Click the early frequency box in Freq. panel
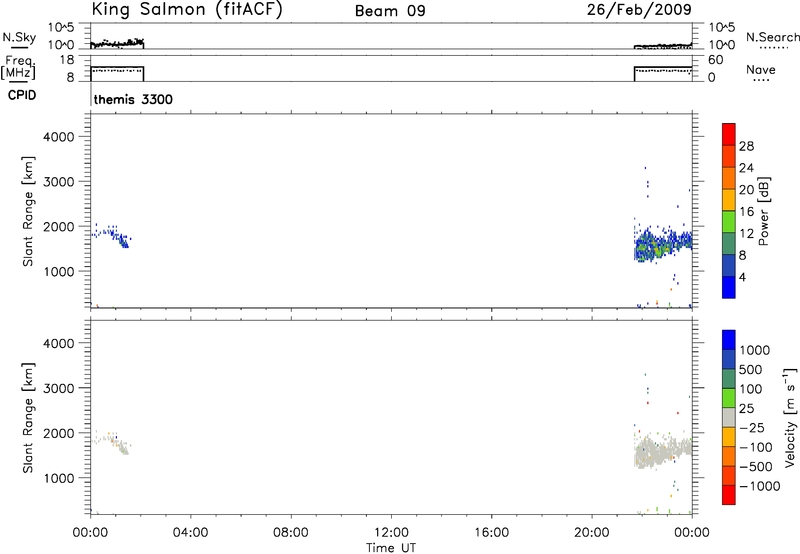 coord(117,73)
